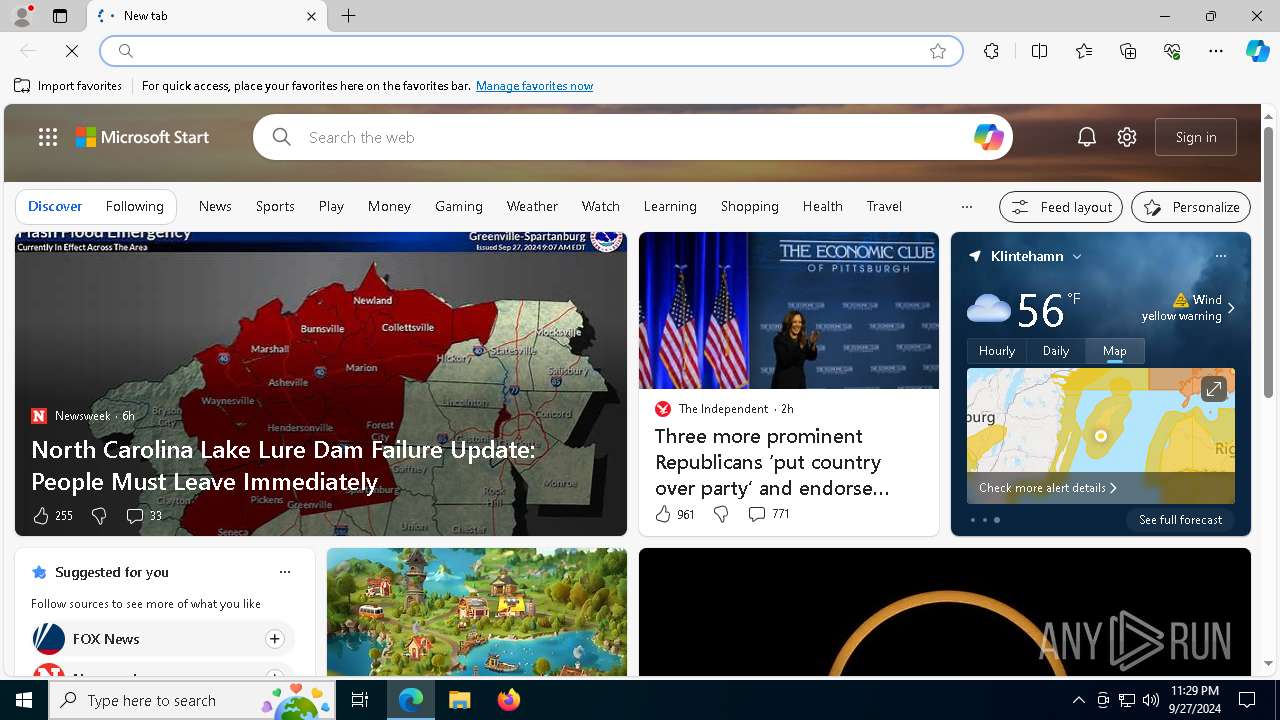See full forecast link

[x=1180, y=520]
